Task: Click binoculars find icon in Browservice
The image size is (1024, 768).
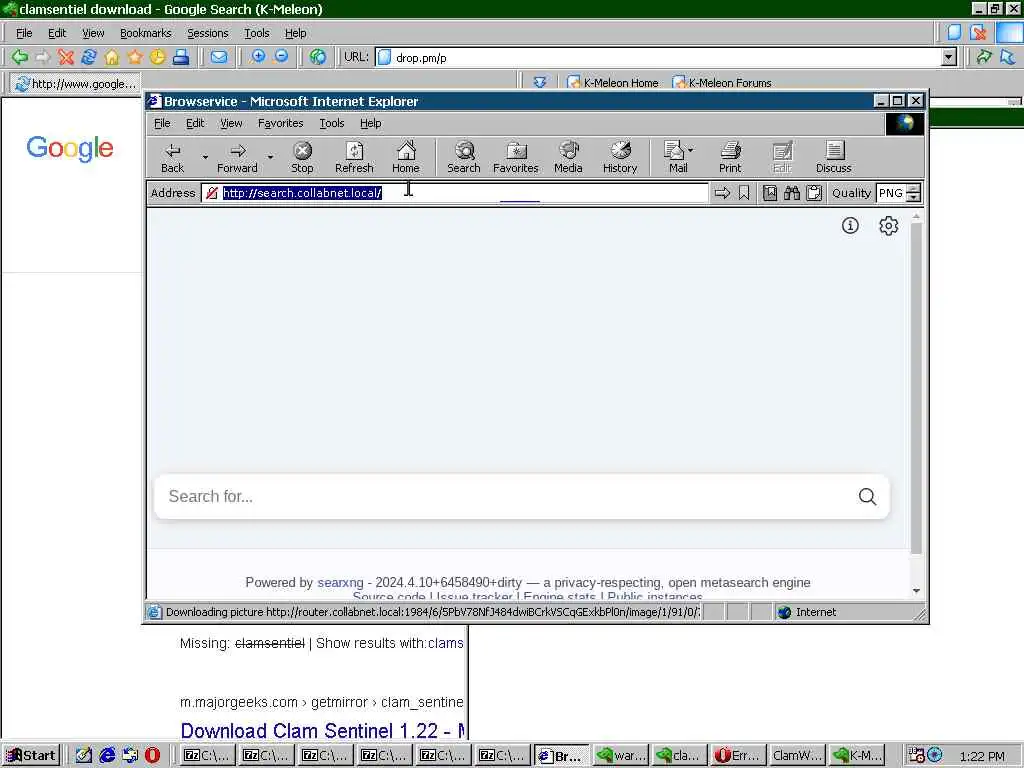Action: click(792, 193)
